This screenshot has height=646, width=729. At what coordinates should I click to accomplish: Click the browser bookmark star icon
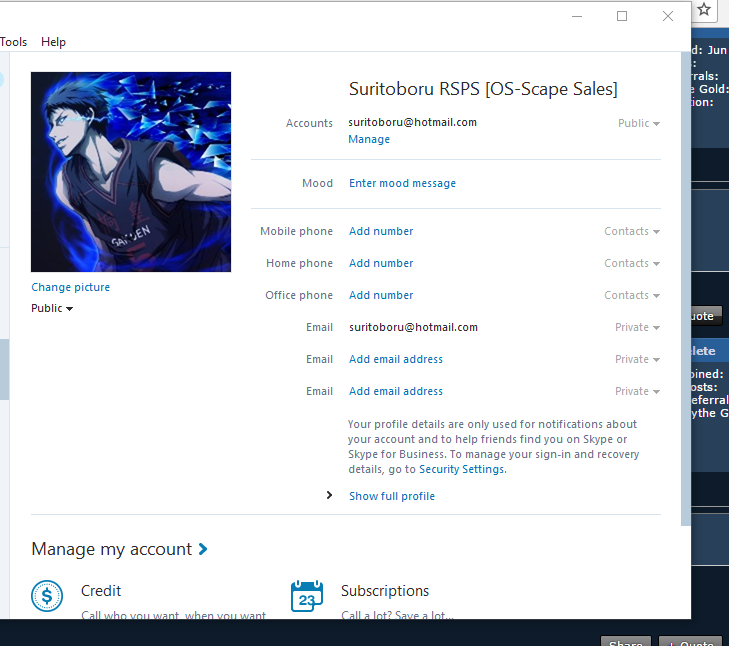(704, 9)
